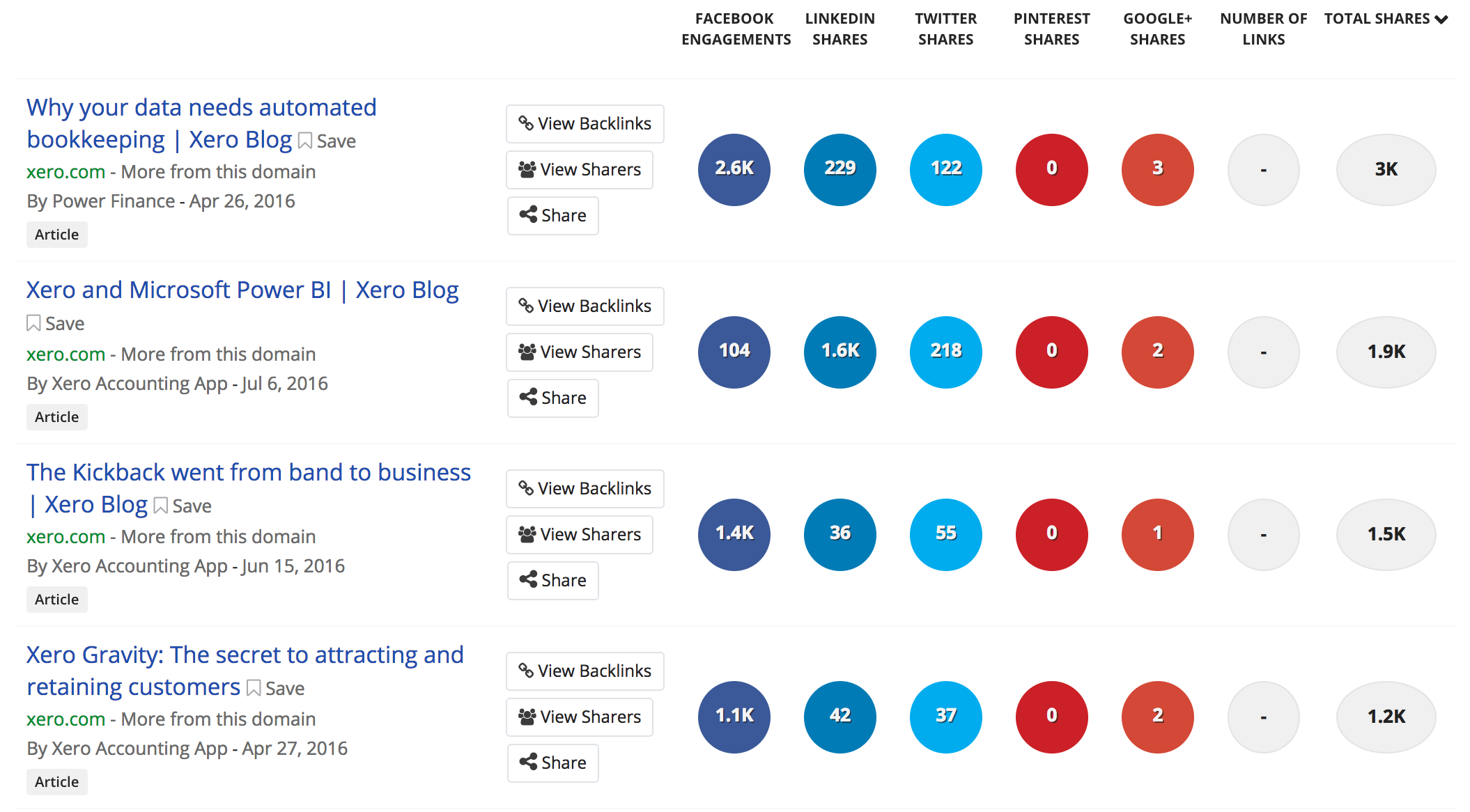Bookmark the automated bookkeeping article
The width and height of the screenshot is (1470, 812).
click(305, 141)
